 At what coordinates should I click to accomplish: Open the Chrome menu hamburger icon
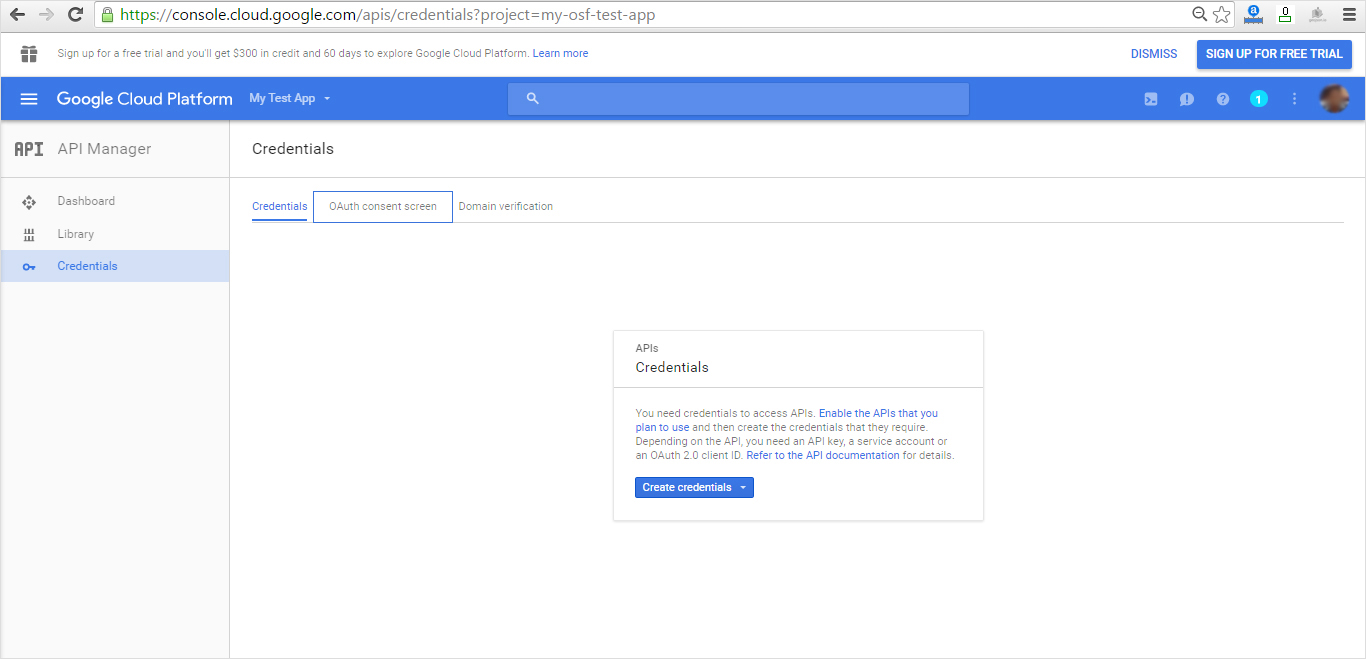1349,14
